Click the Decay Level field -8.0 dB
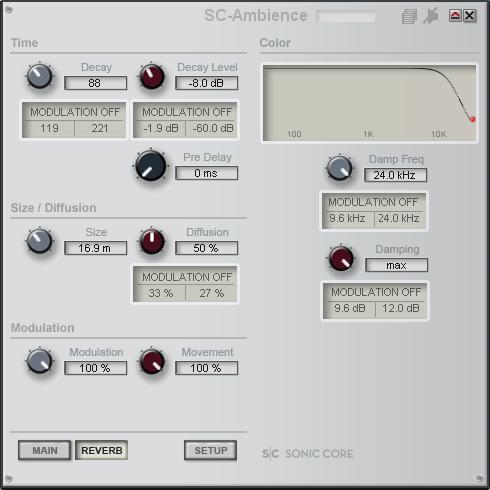Image resolution: width=490 pixels, height=490 pixels. [x=207, y=83]
